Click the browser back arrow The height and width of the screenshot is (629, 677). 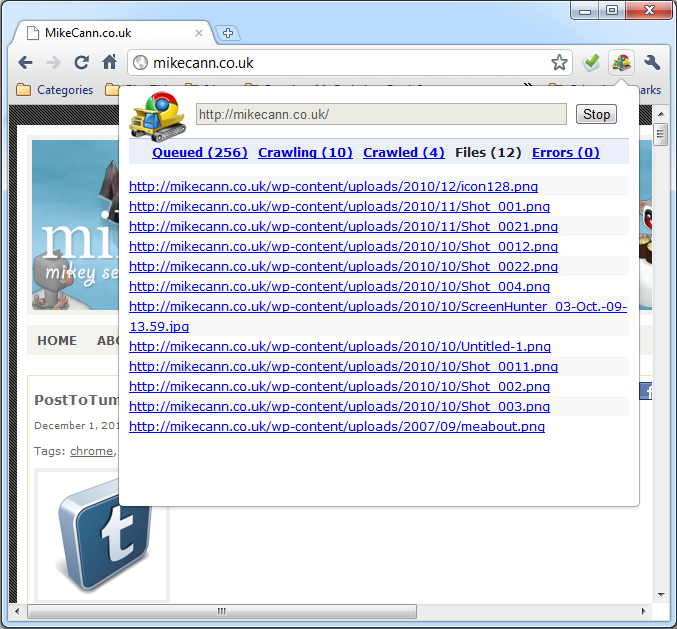click(25, 63)
